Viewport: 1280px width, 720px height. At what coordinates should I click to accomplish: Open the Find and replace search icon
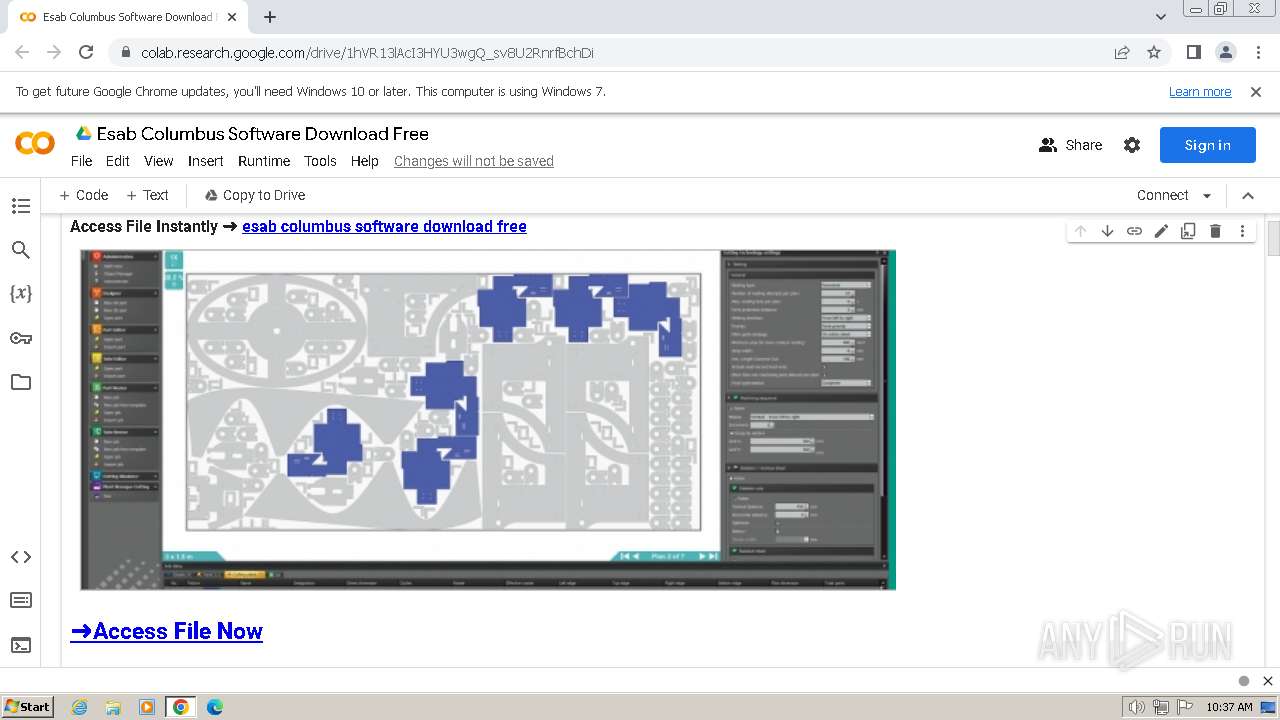pyautogui.click(x=21, y=250)
